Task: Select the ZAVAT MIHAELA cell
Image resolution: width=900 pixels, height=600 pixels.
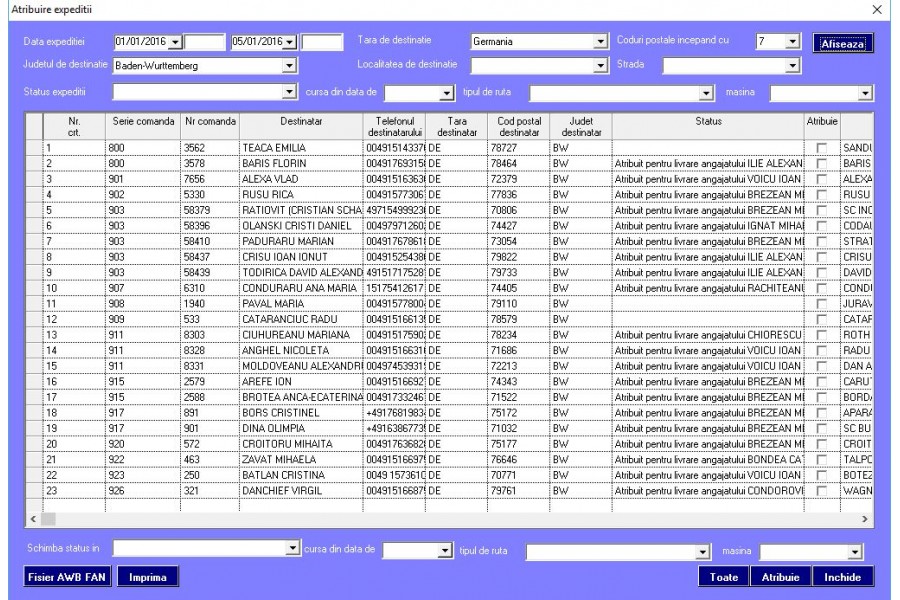Action: tap(301, 459)
